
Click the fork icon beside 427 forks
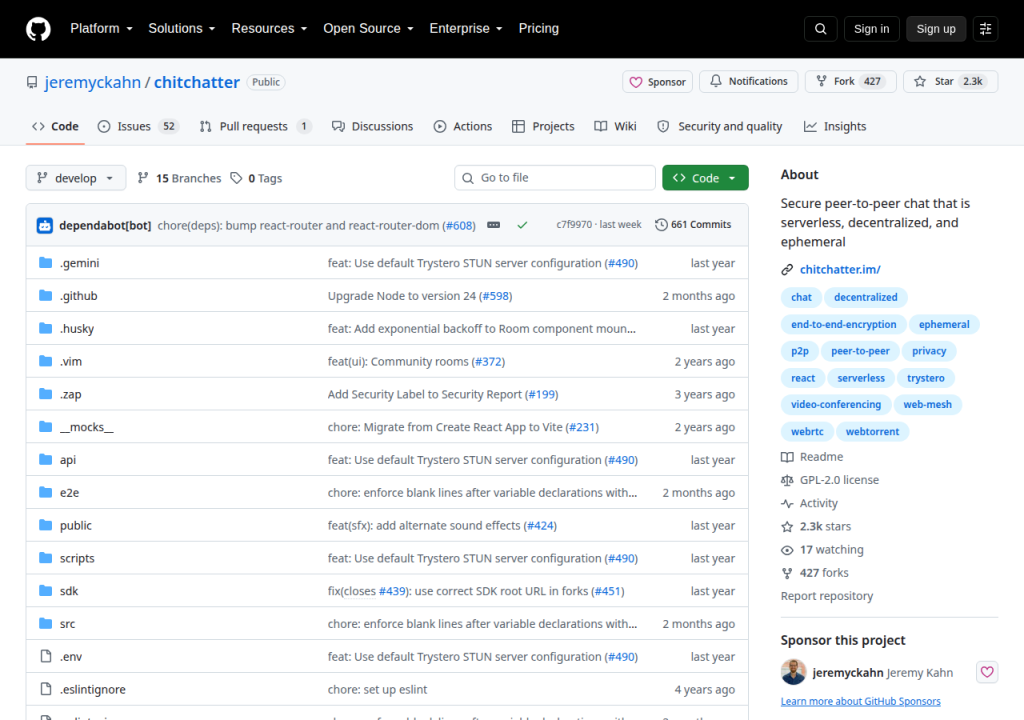tap(787, 573)
